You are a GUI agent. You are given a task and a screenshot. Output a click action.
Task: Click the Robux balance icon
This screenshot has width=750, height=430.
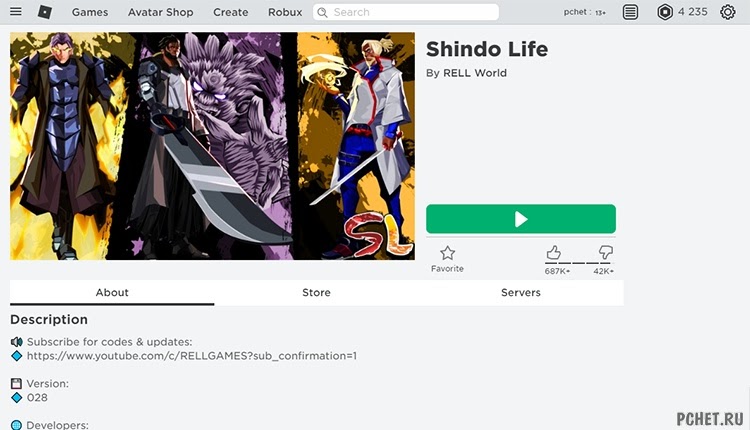(665, 12)
